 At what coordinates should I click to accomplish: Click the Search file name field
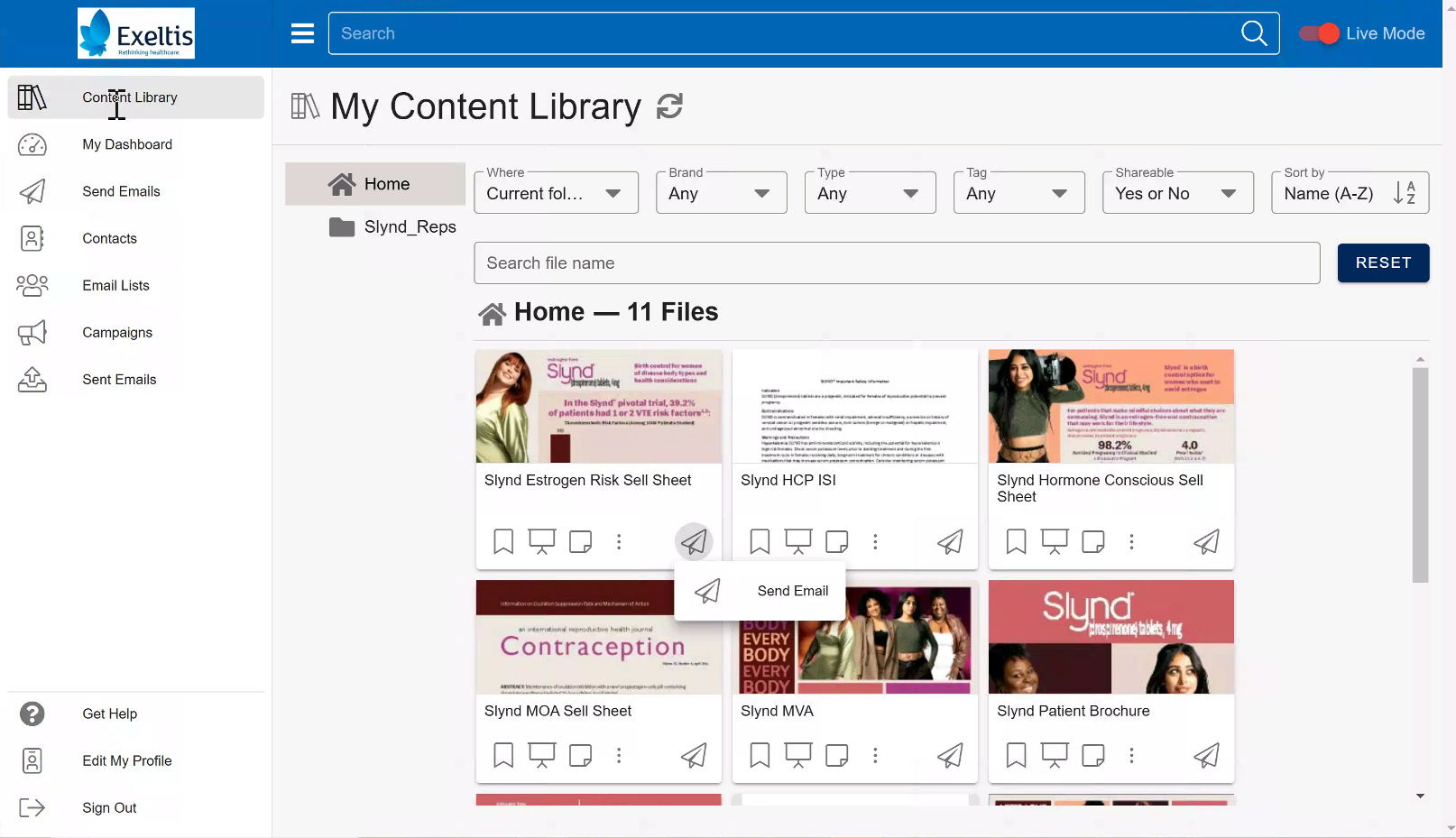pos(898,263)
